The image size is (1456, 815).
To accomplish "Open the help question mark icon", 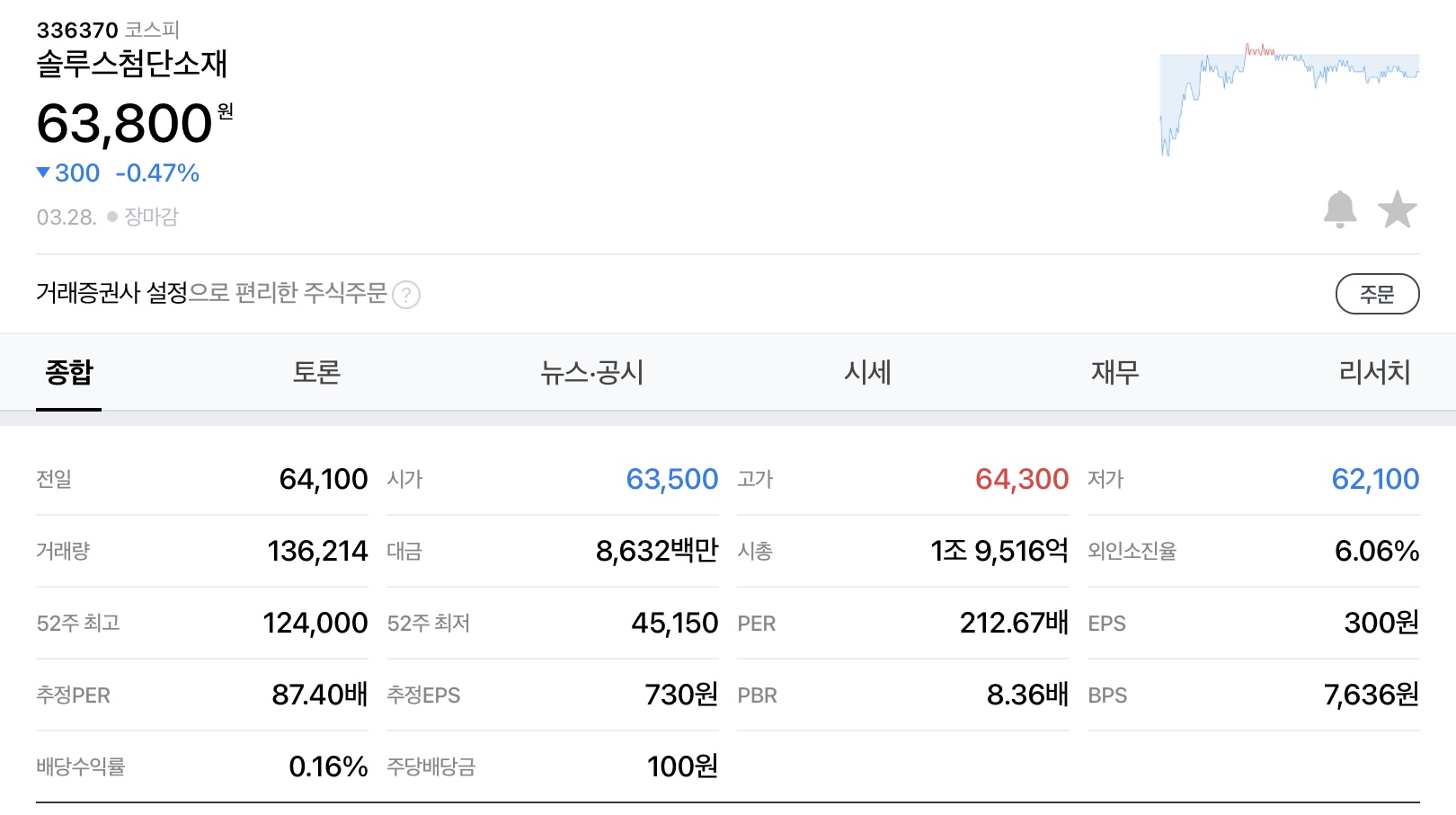I will tap(406, 295).
